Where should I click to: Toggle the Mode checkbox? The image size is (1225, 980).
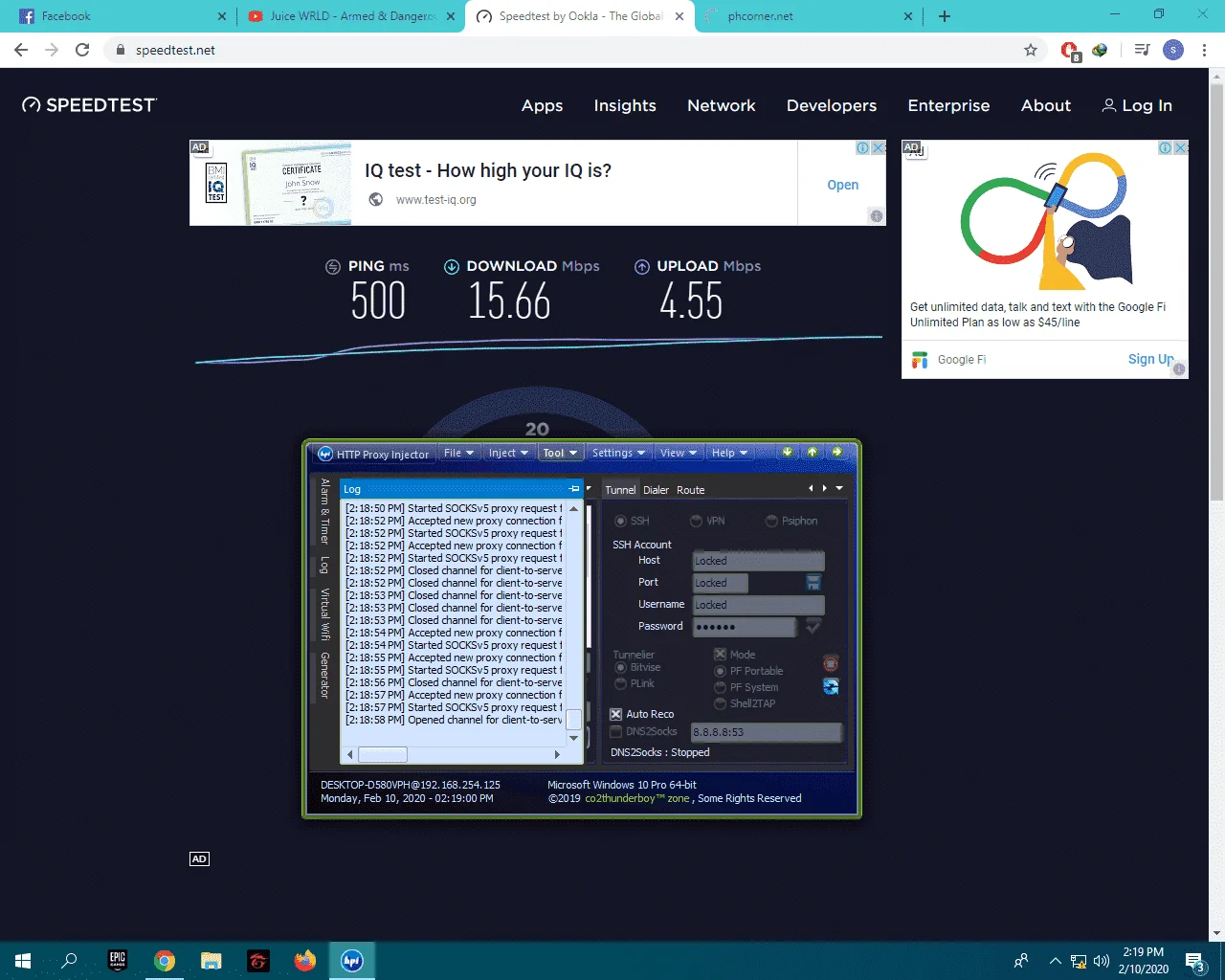point(720,655)
